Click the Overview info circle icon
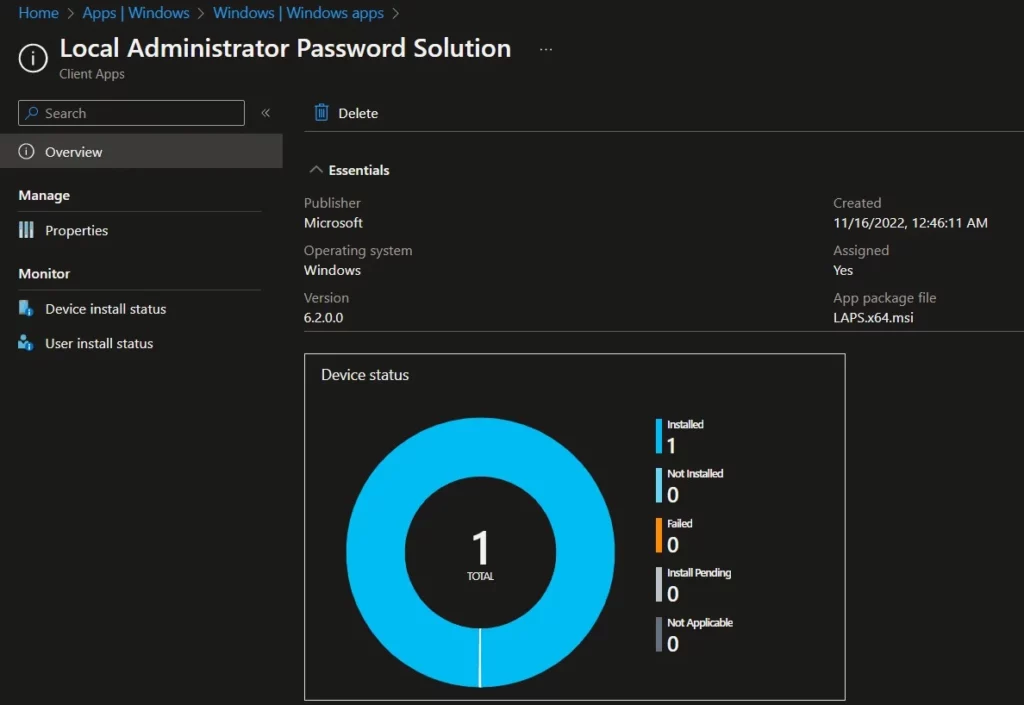1024x705 pixels. pyautogui.click(x=26, y=151)
